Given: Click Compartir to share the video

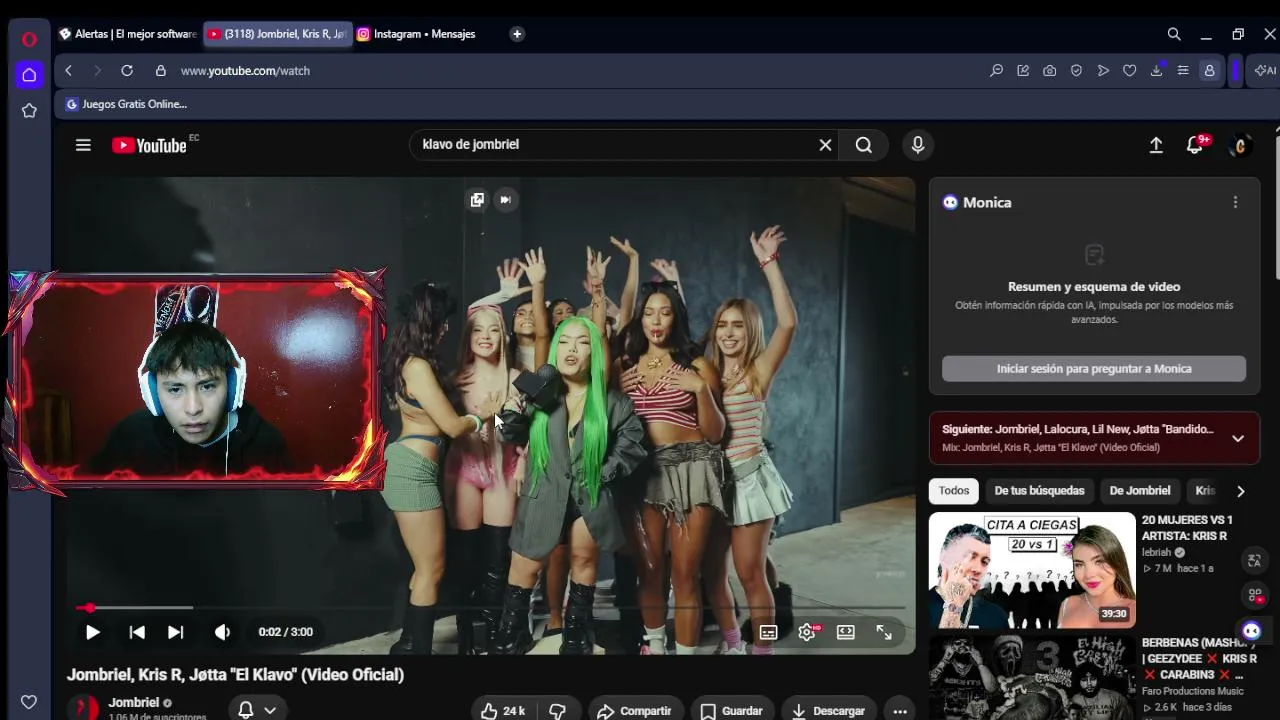Looking at the screenshot, I should [635, 711].
